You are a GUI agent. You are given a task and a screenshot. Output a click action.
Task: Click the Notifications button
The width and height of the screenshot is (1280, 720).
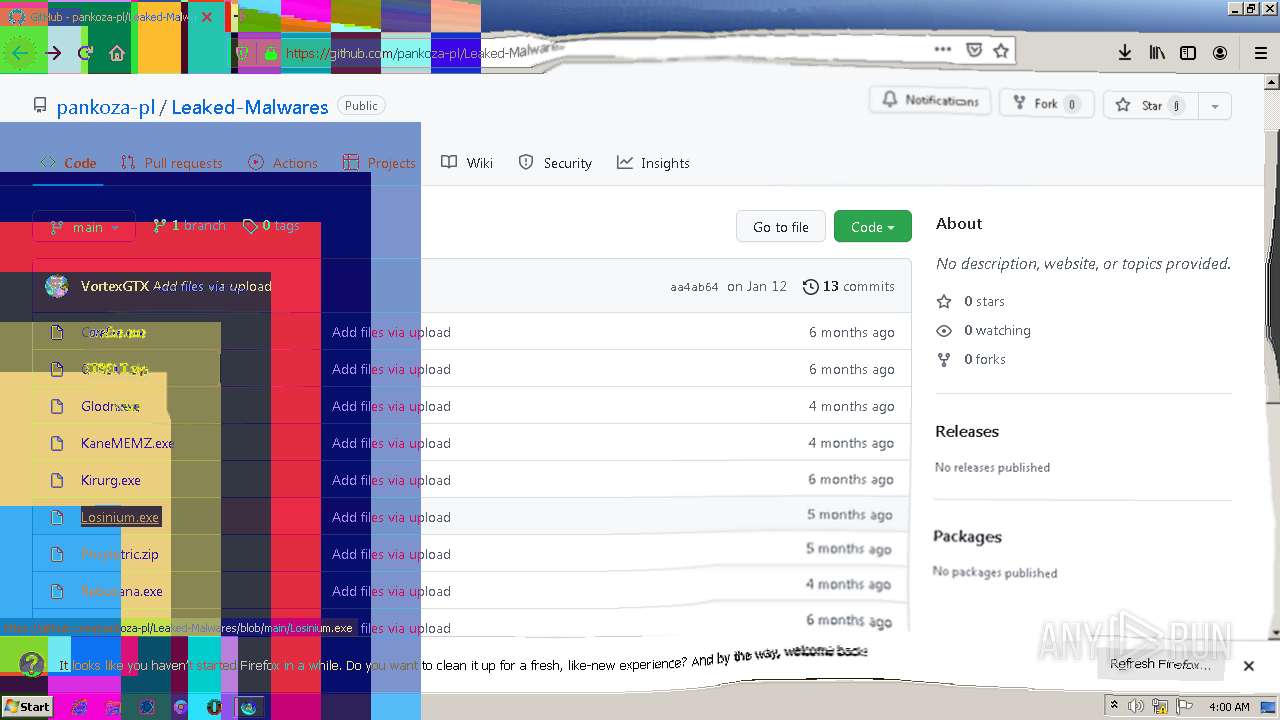[930, 101]
